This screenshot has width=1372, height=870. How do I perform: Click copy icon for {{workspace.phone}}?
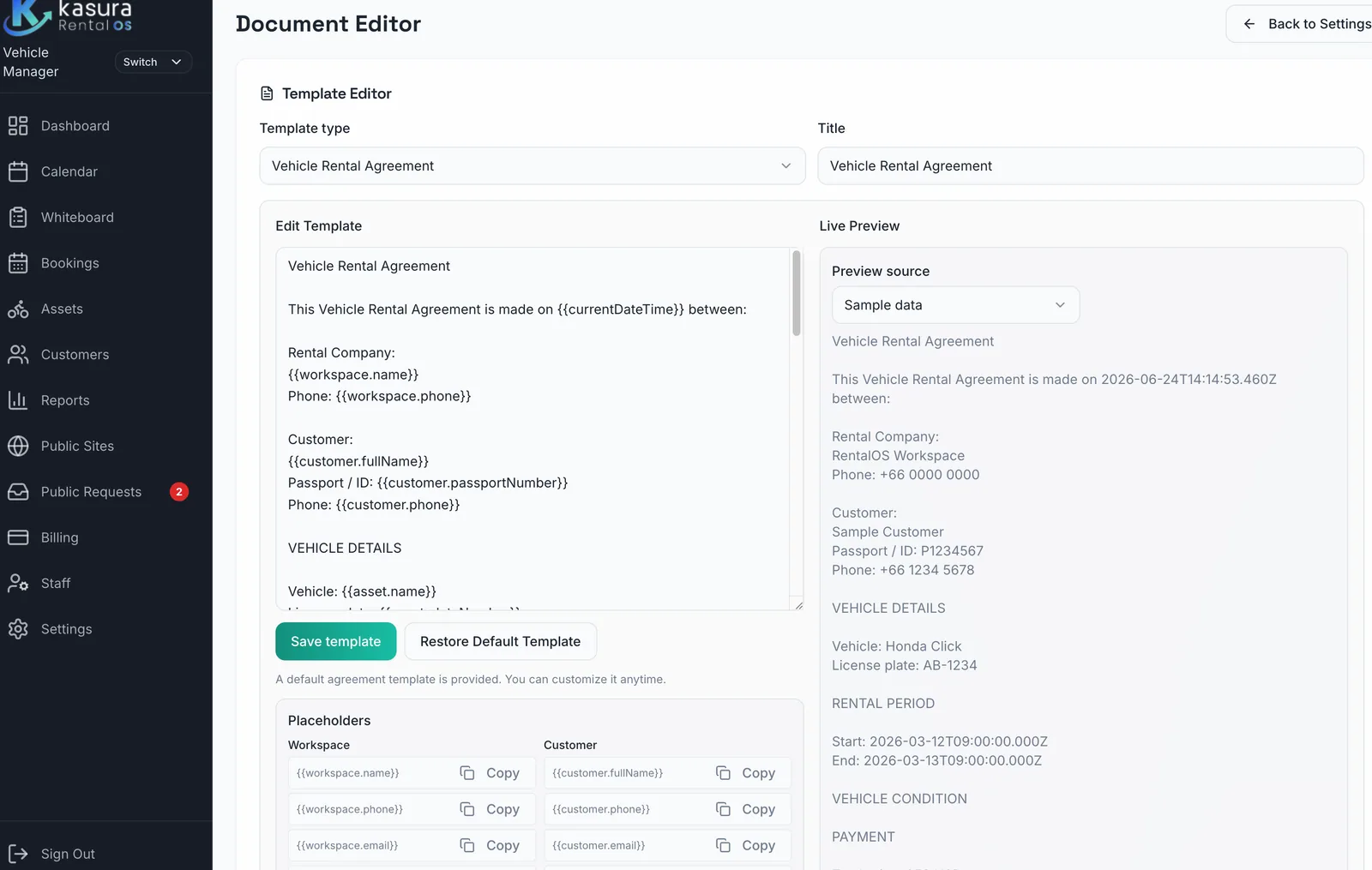[467, 809]
